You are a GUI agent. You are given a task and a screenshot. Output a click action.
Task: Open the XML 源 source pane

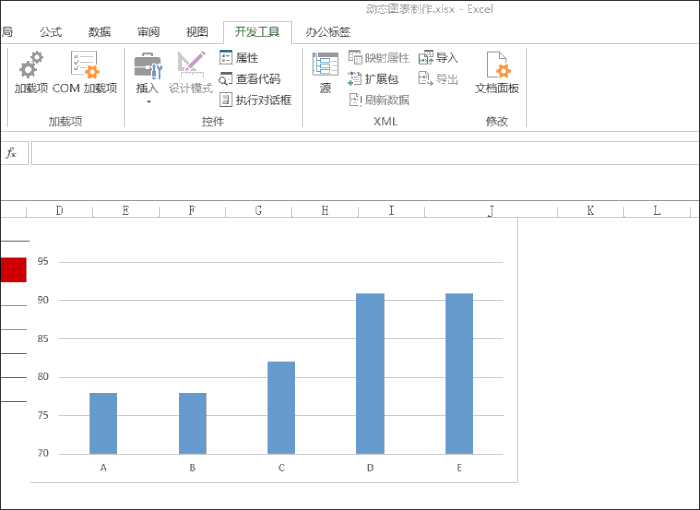[x=325, y=72]
